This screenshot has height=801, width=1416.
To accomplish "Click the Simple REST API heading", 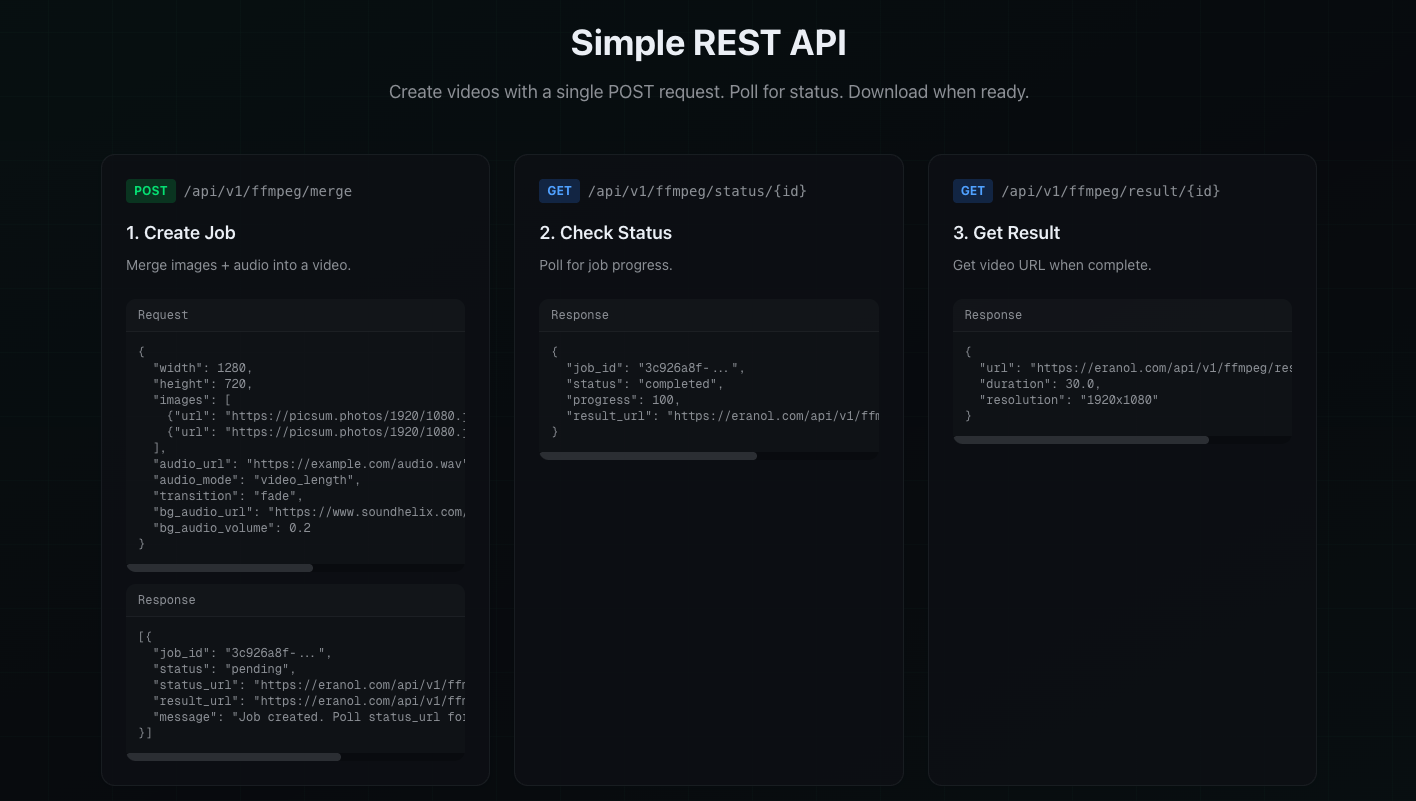I will point(709,42).
